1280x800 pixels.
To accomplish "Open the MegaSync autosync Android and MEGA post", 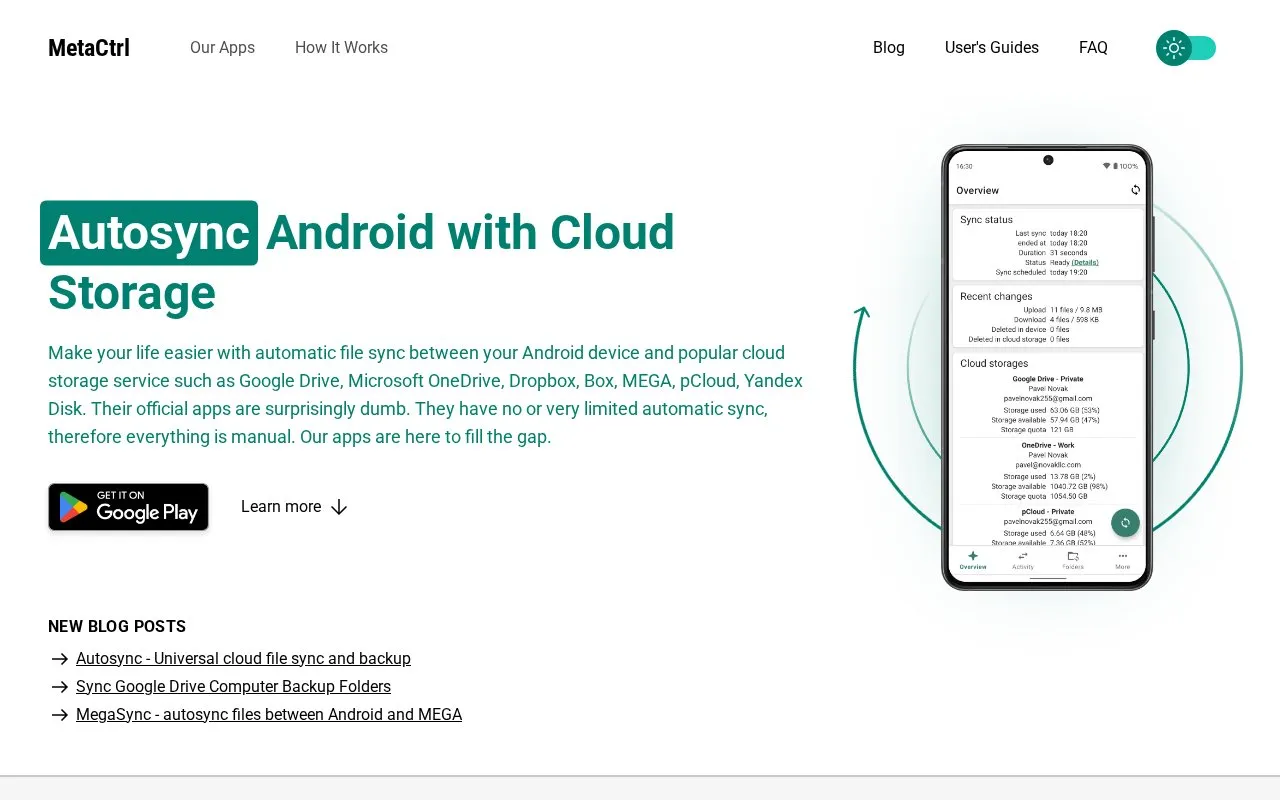I will click(269, 714).
